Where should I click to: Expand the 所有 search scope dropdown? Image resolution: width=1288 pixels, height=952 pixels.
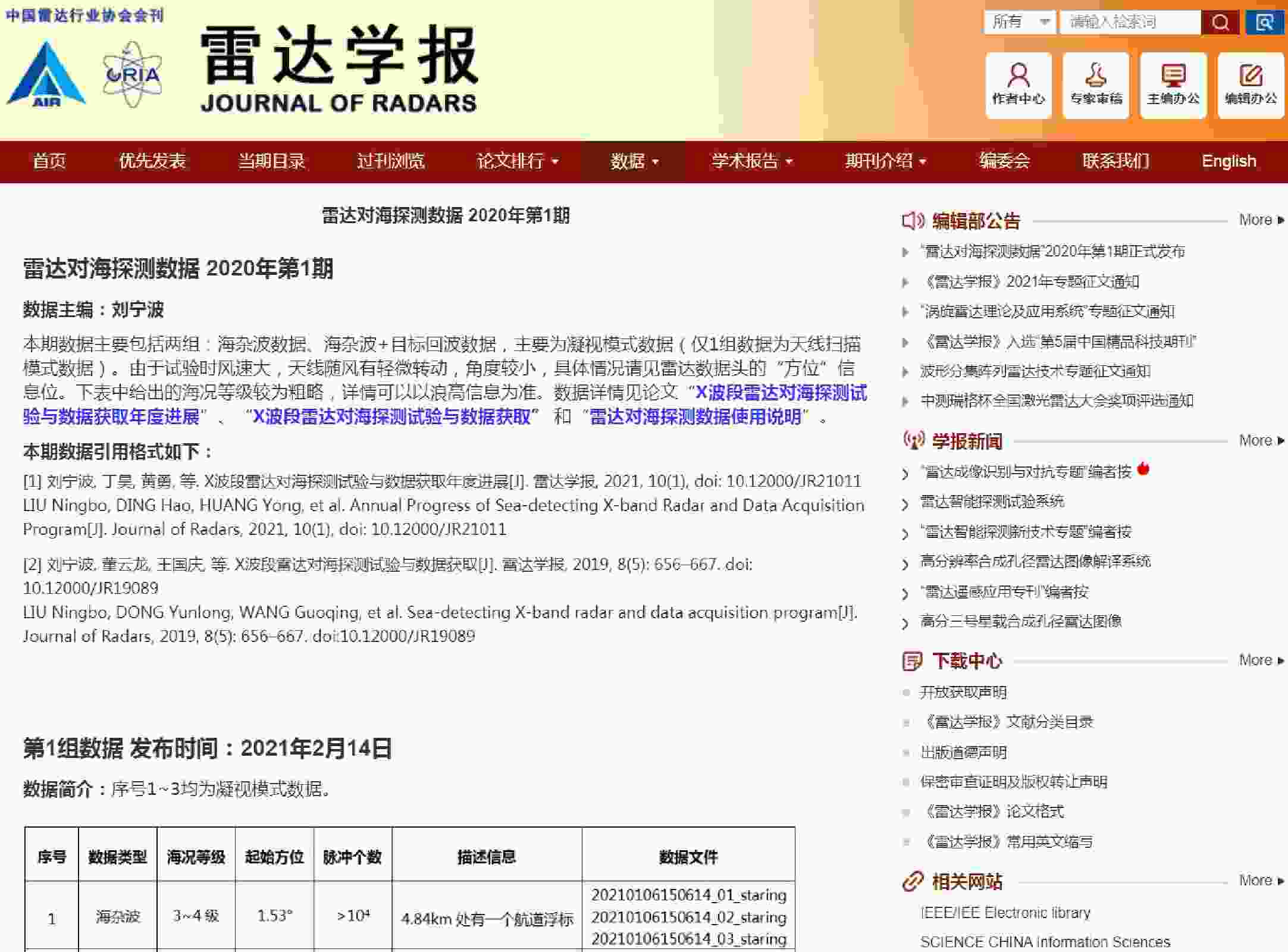click(1020, 23)
